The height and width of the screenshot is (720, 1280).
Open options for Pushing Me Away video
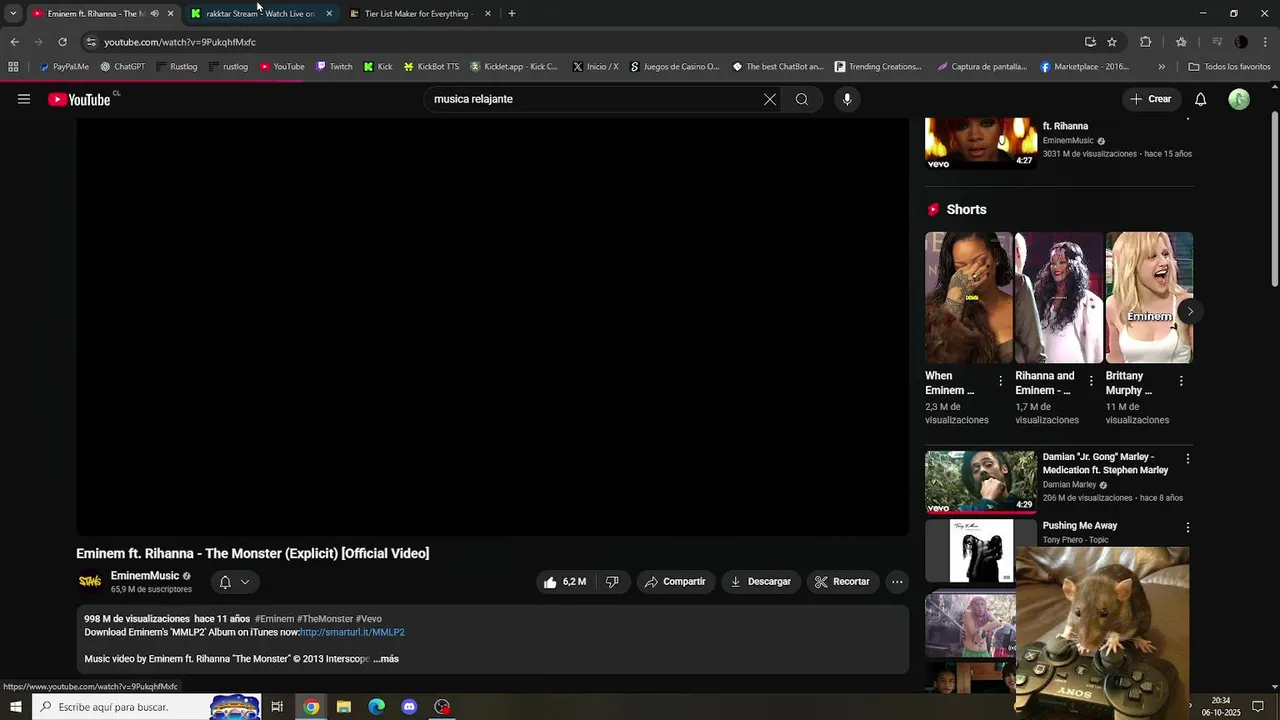[x=1188, y=527]
